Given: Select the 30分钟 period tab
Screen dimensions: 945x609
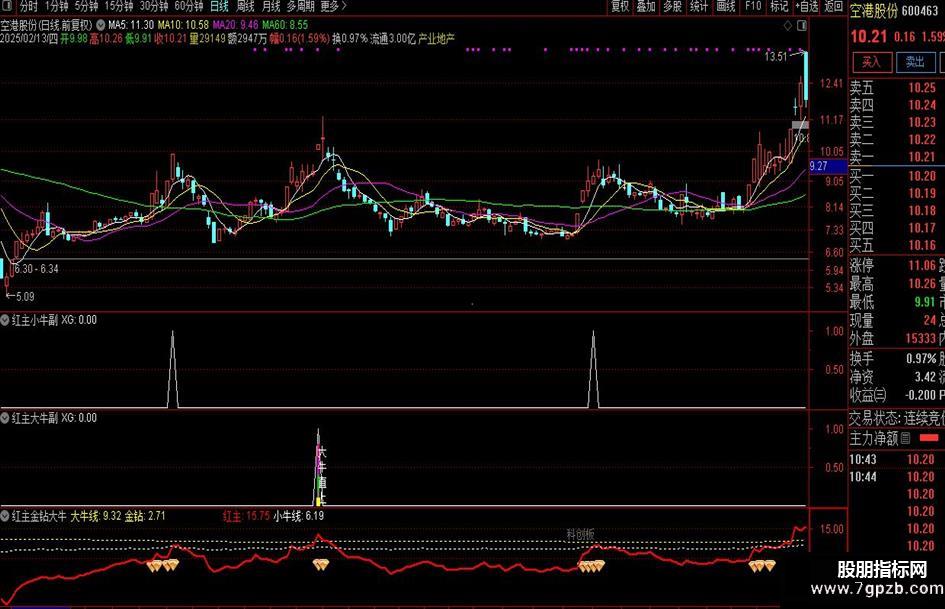Looking at the screenshot, I should (x=154, y=6).
